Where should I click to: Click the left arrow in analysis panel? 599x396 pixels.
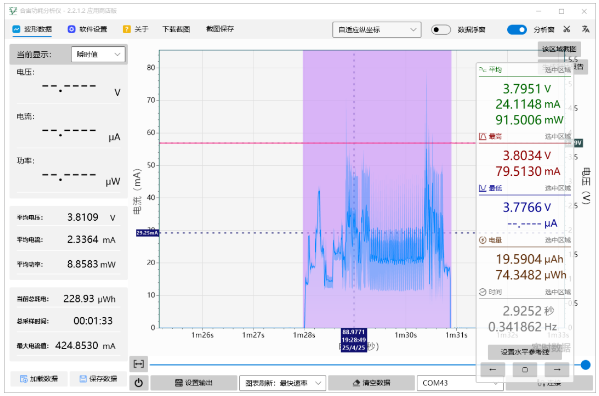click(492, 369)
